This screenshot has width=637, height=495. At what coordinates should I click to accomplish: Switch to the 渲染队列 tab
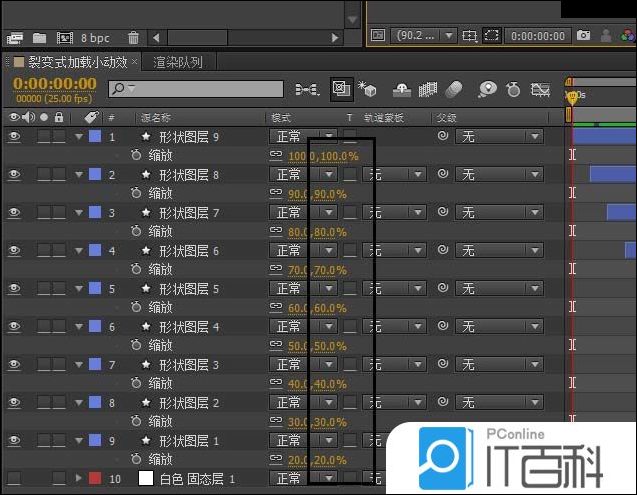177,62
